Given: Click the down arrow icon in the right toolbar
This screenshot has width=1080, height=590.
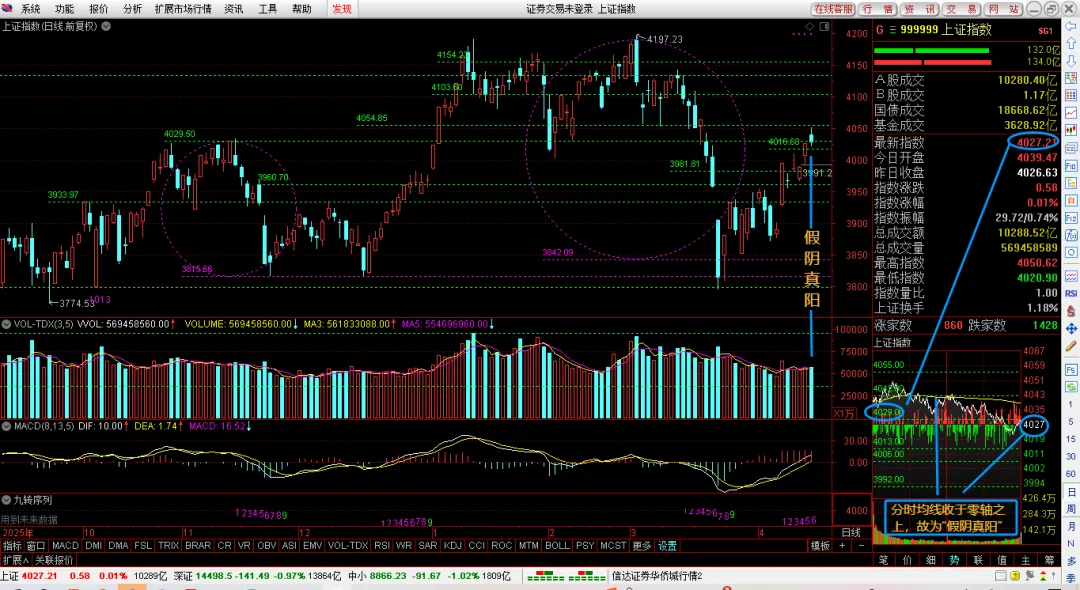Looking at the screenshot, I should pyautogui.click(x=1071, y=60).
